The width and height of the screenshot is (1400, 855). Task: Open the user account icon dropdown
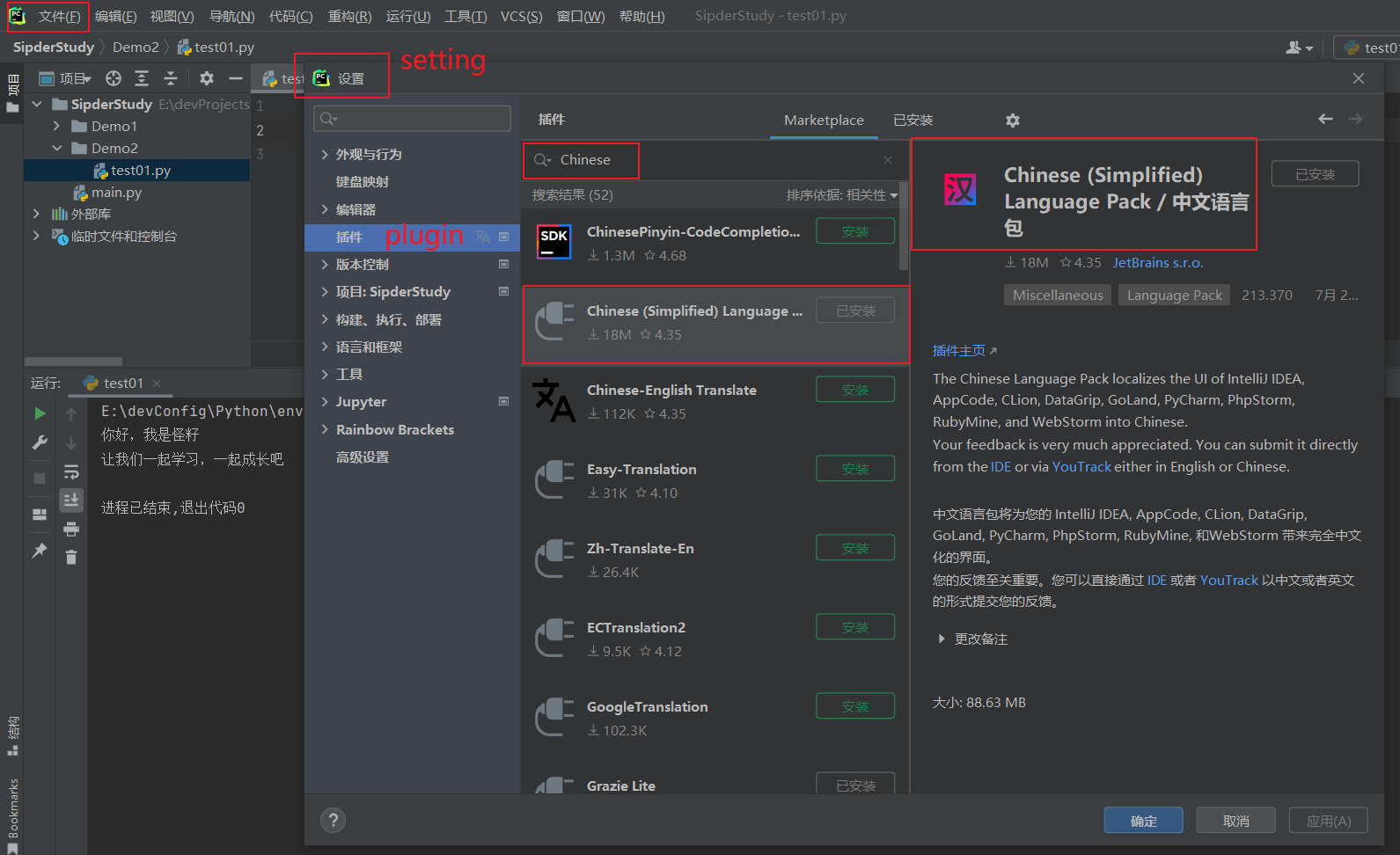(x=1299, y=47)
